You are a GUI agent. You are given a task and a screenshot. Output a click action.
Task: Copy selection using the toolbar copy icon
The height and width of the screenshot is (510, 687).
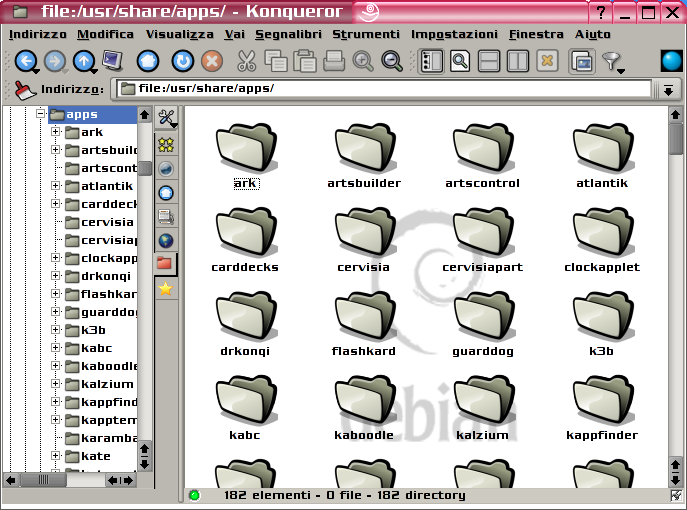pos(276,61)
